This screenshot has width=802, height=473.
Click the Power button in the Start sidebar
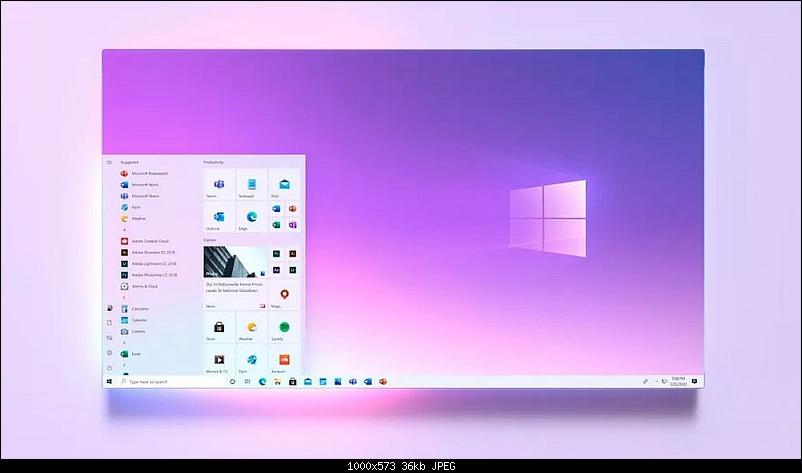point(109,368)
